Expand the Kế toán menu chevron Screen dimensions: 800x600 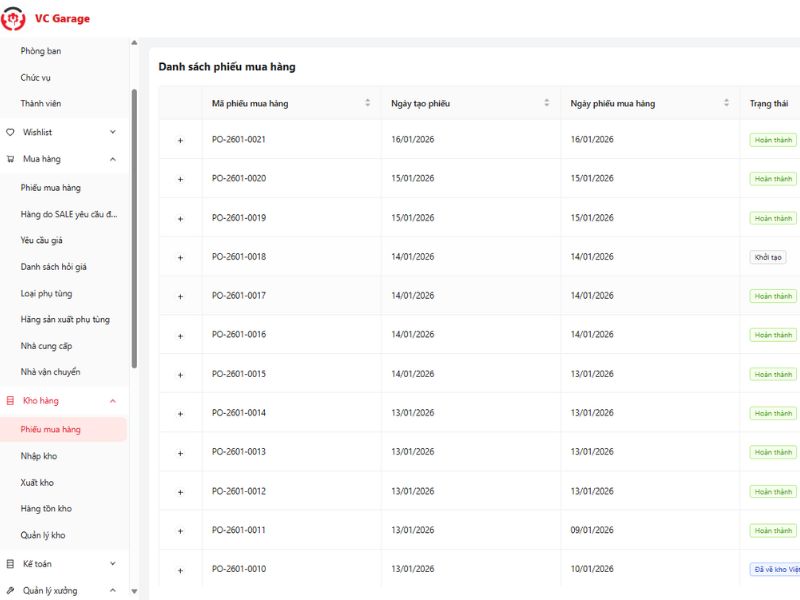click(112, 564)
